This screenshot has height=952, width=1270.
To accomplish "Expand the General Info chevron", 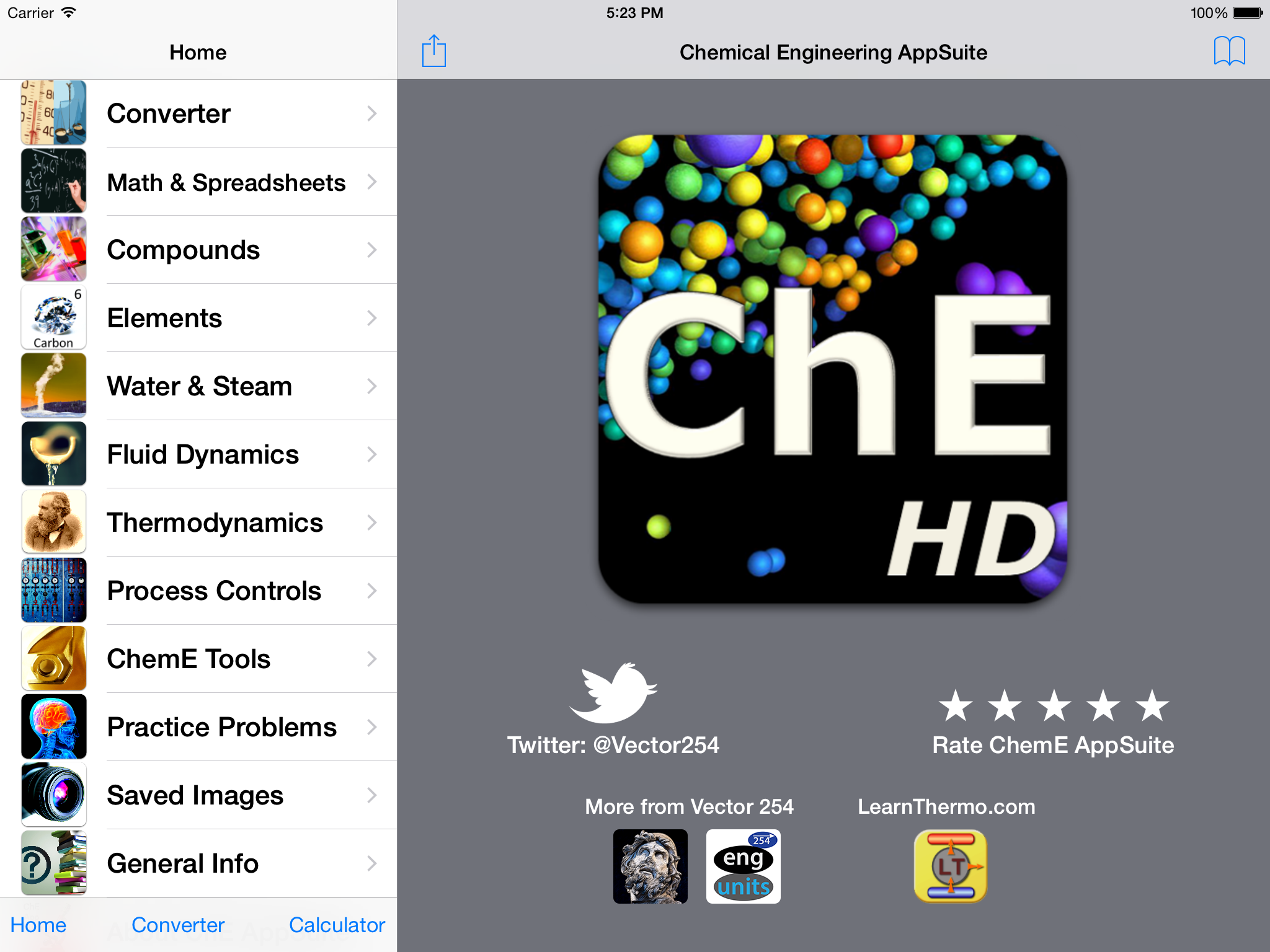I will tap(371, 863).
